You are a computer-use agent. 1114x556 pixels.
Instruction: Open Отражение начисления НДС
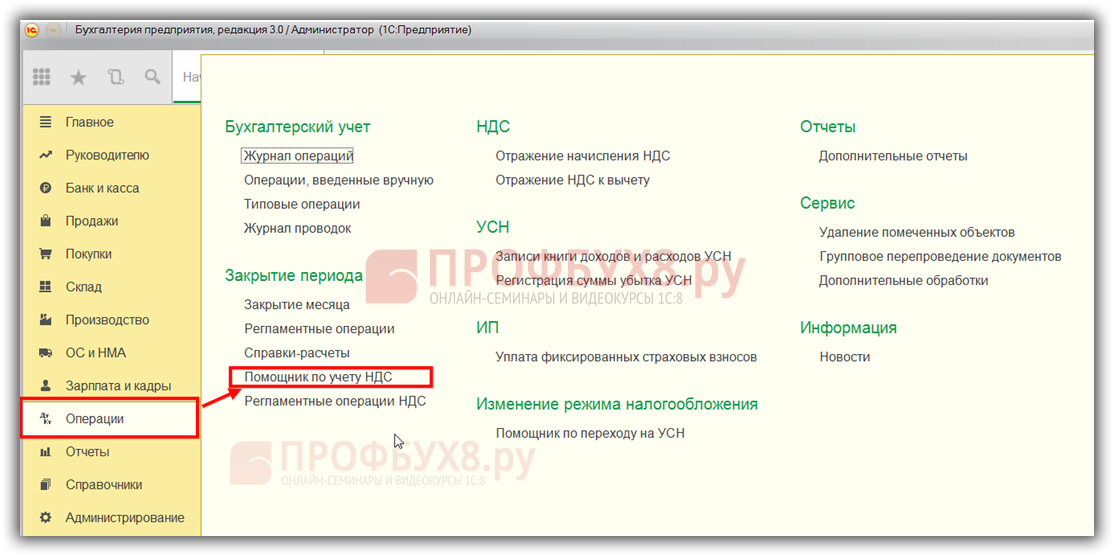[x=583, y=156]
